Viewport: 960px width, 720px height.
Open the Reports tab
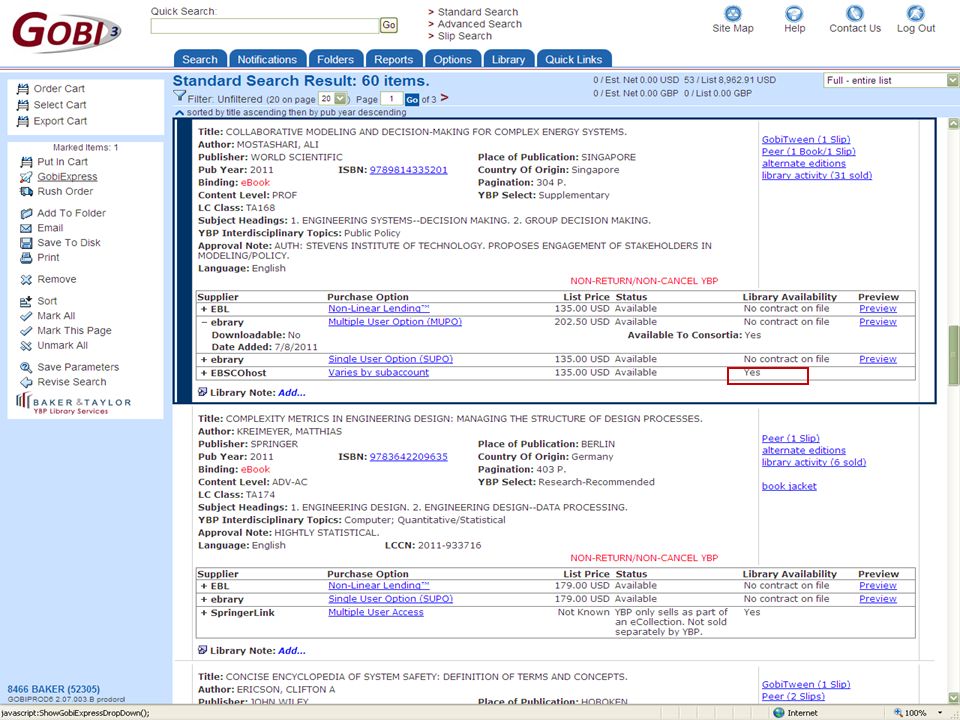[x=394, y=59]
